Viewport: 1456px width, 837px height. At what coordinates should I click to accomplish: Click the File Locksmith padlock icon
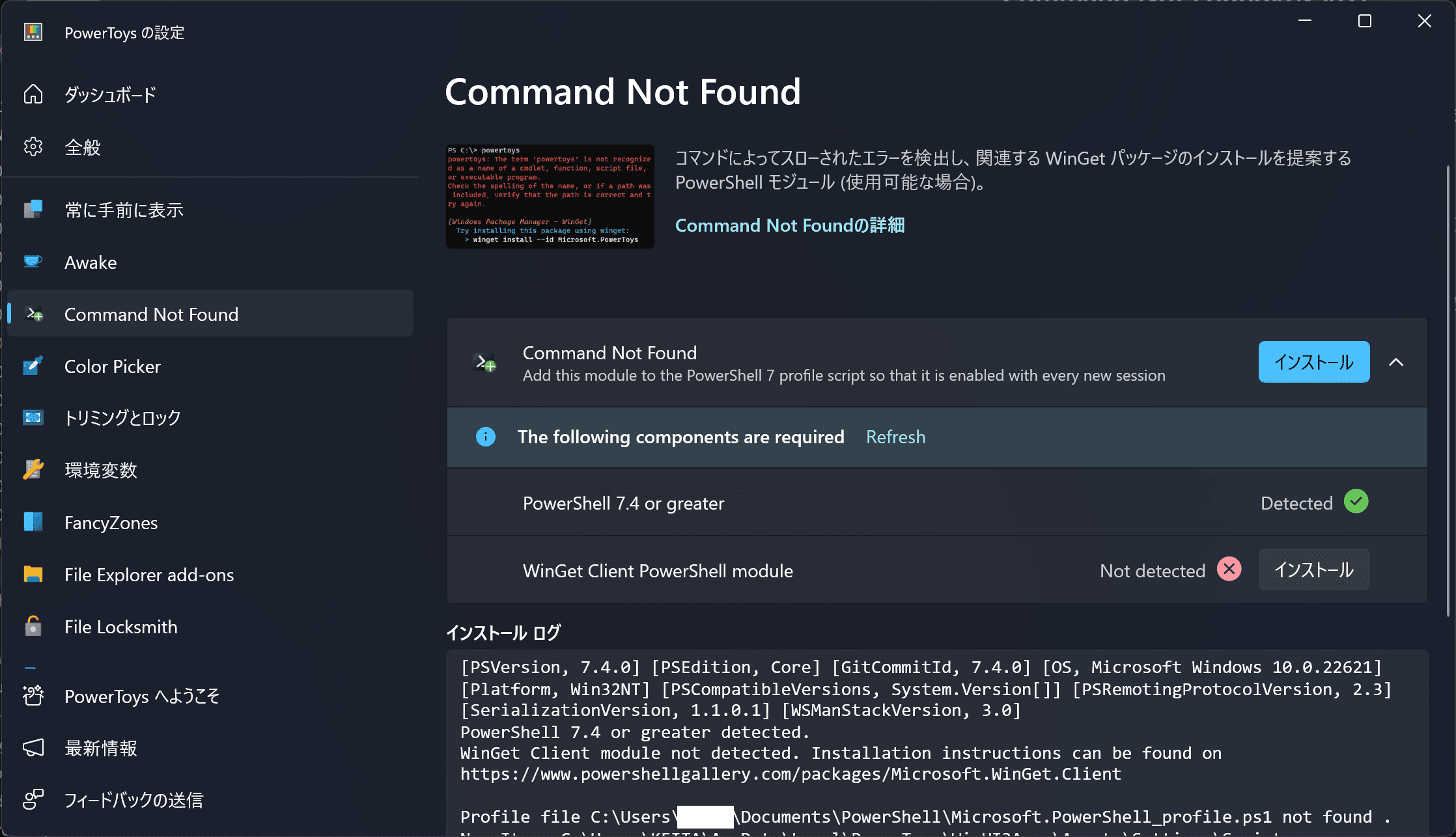click(x=33, y=627)
